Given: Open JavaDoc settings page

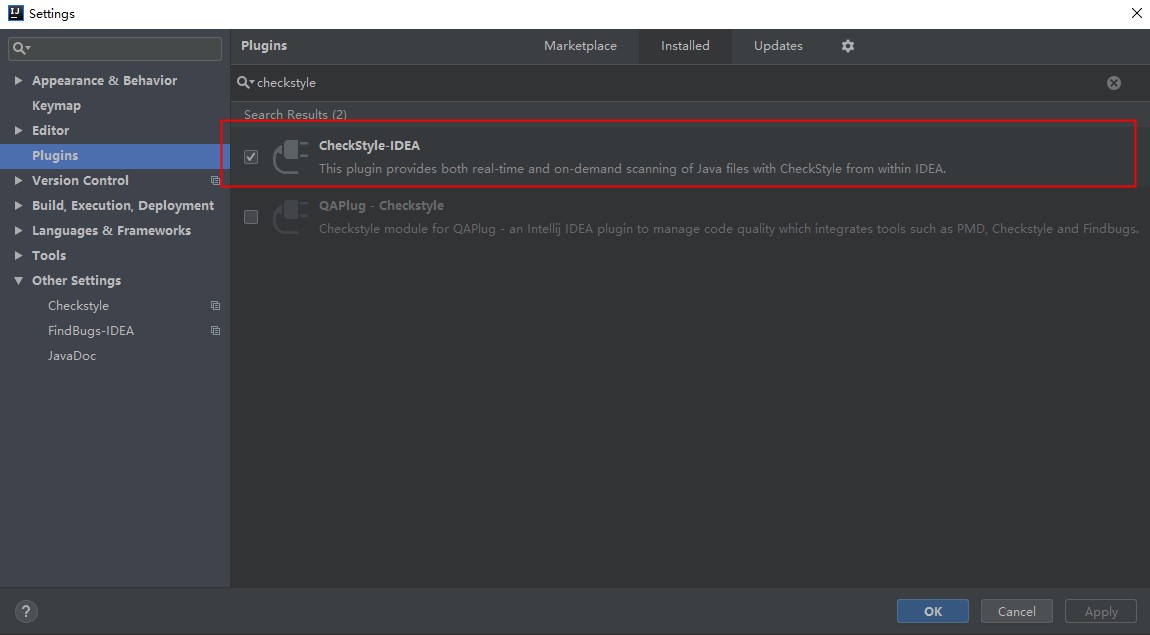Looking at the screenshot, I should (x=72, y=356).
